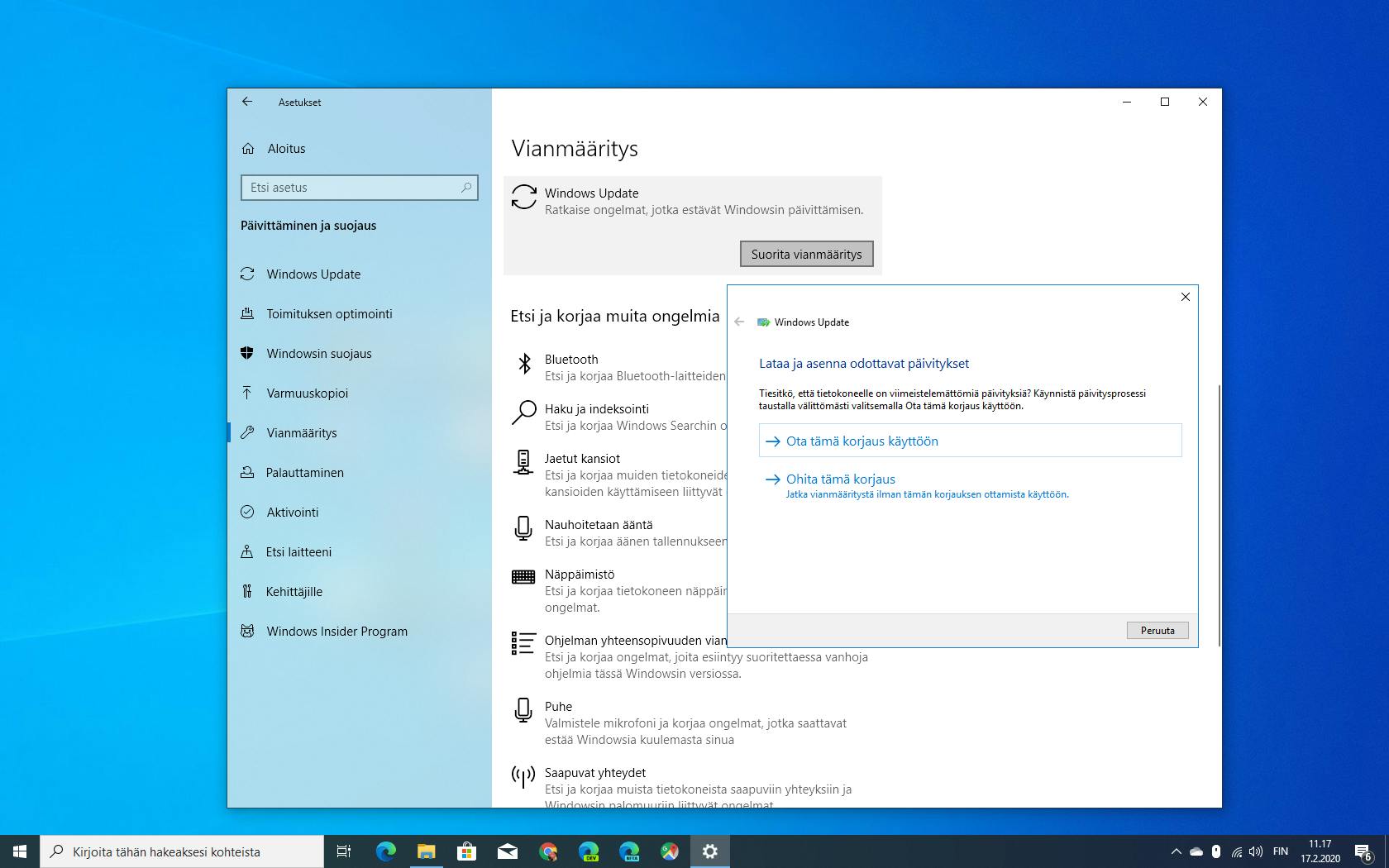This screenshot has height=868, width=1389.
Task: Select Toimituksen optimointi in sidebar
Action: [328, 314]
